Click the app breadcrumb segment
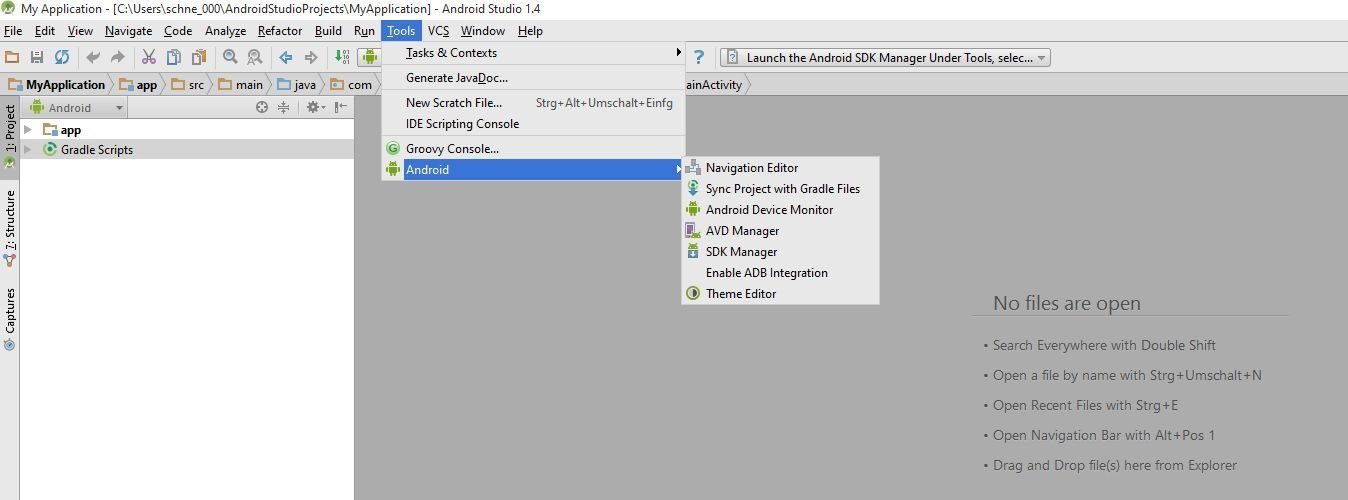 tap(138, 85)
